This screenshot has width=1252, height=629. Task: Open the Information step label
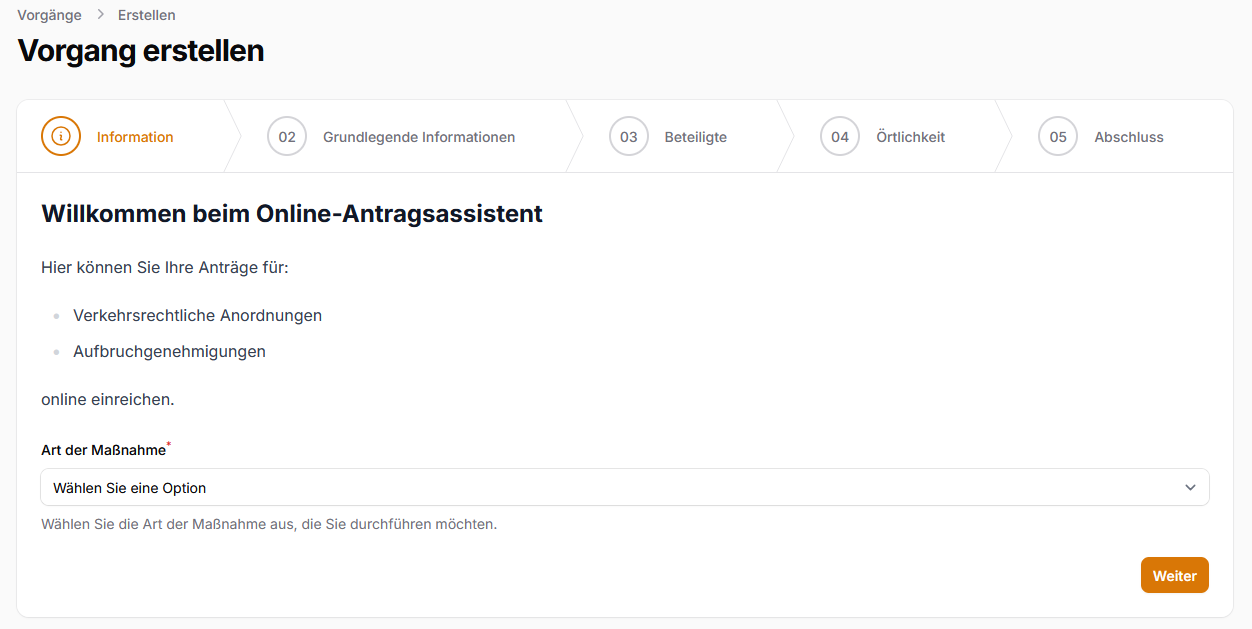[135, 137]
